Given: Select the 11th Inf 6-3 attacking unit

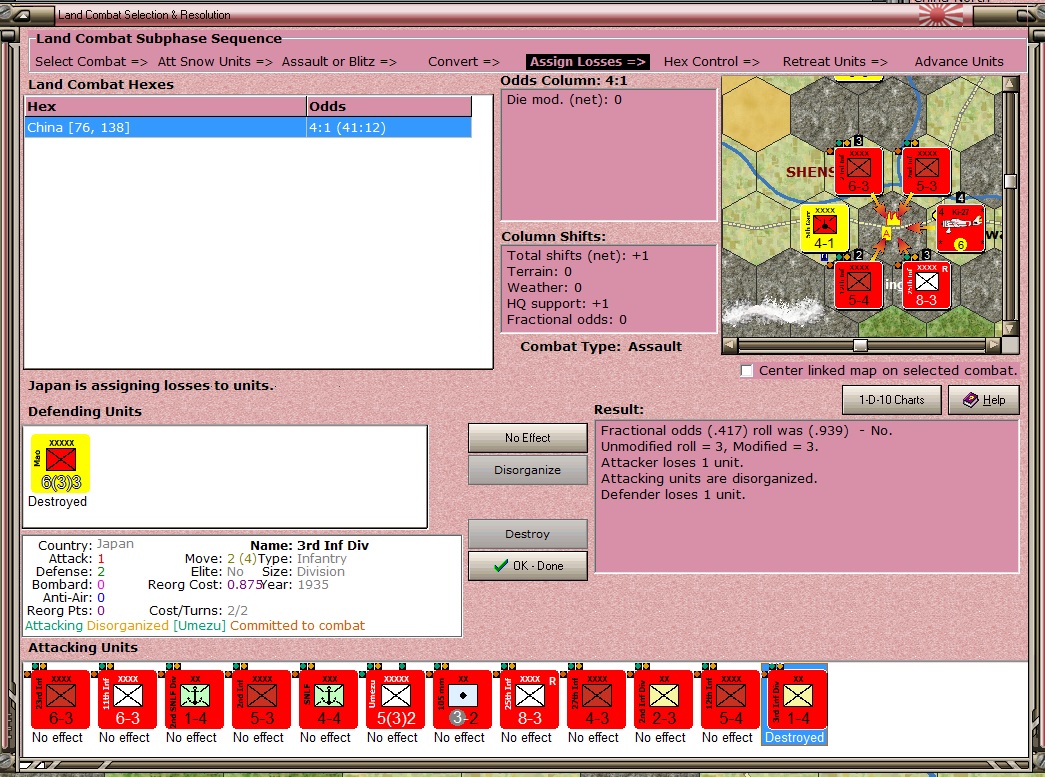Looking at the screenshot, I should point(127,700).
